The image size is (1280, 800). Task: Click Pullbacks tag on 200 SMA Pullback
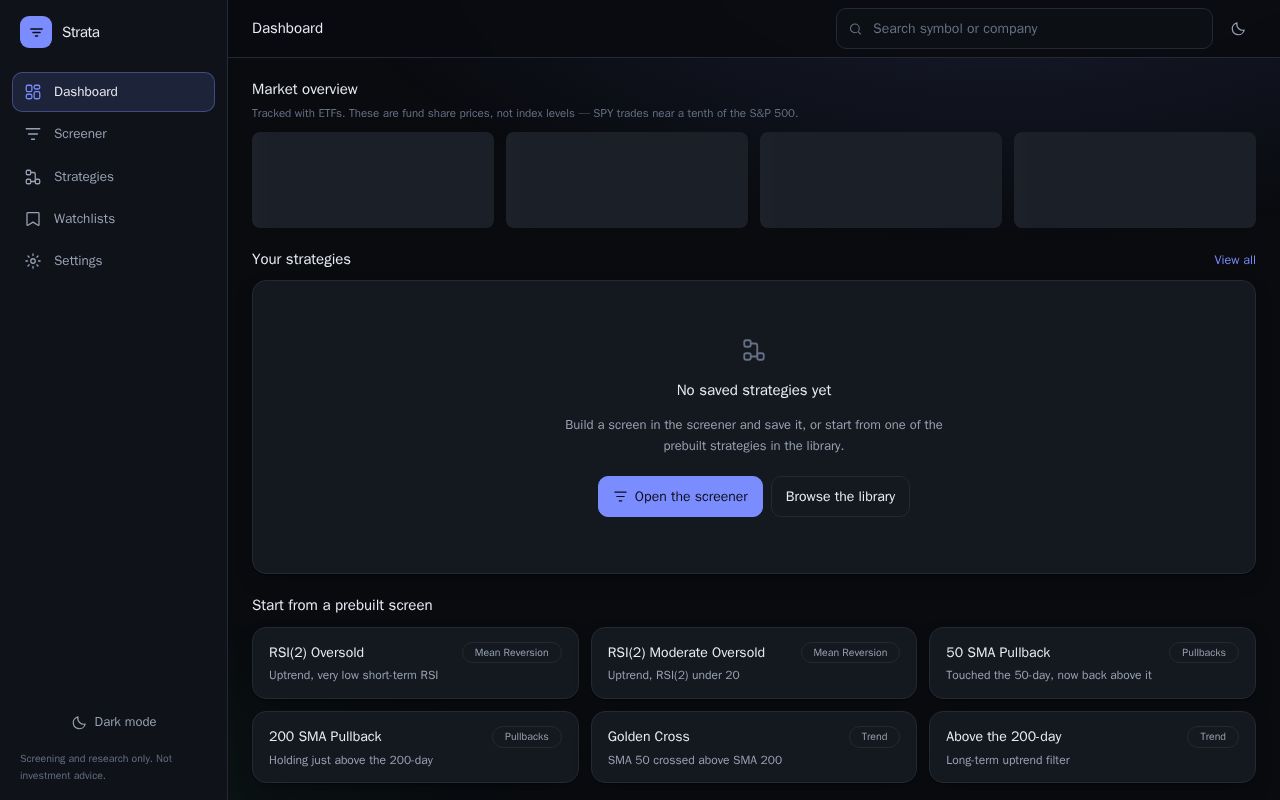(526, 737)
